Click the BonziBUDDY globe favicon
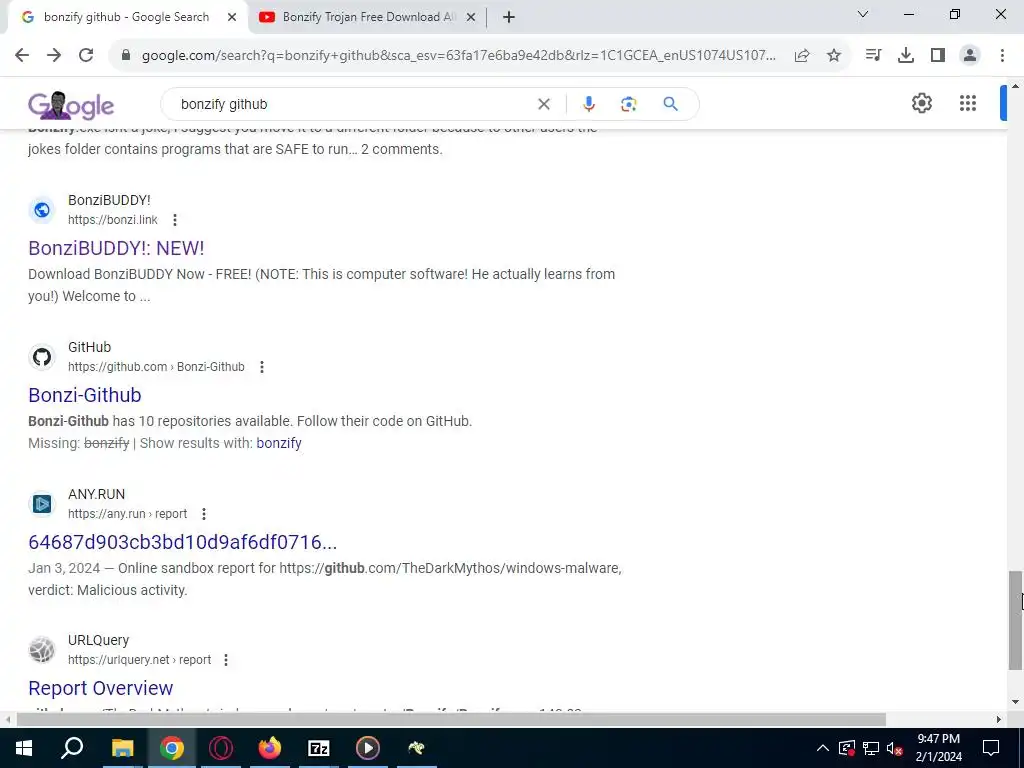Image resolution: width=1024 pixels, height=768 pixels. pos(42,210)
